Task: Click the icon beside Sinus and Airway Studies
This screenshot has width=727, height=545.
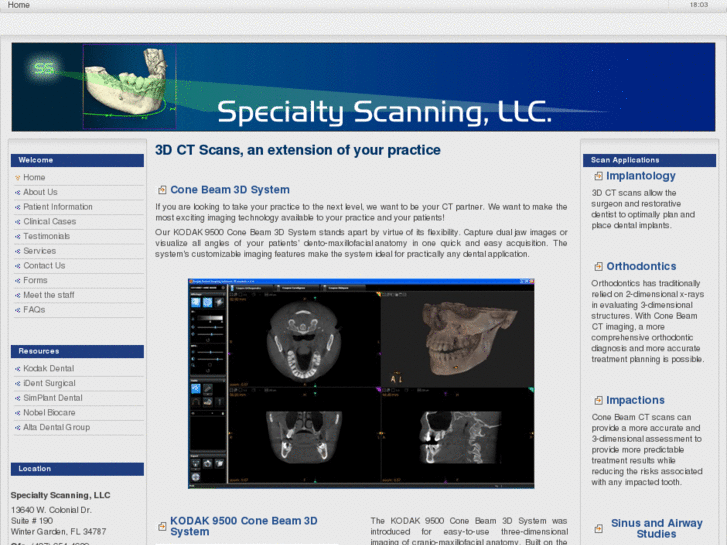Action: click(598, 529)
